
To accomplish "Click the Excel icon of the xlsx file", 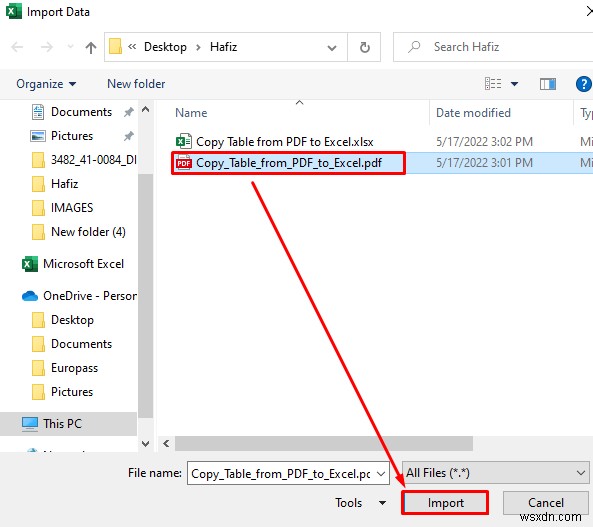I will click(184, 141).
